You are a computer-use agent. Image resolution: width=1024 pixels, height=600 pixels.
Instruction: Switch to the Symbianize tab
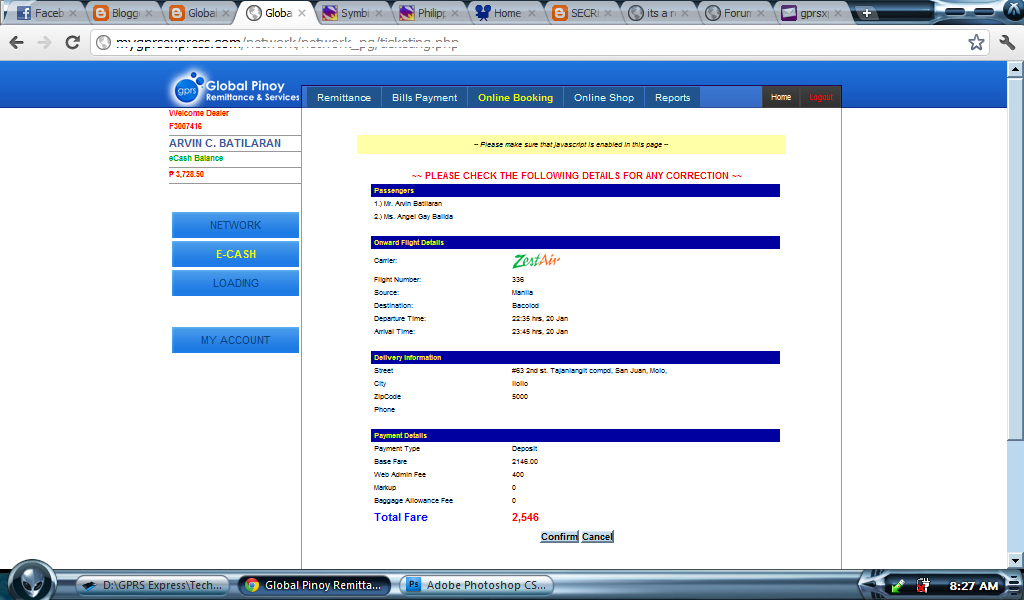click(x=353, y=13)
